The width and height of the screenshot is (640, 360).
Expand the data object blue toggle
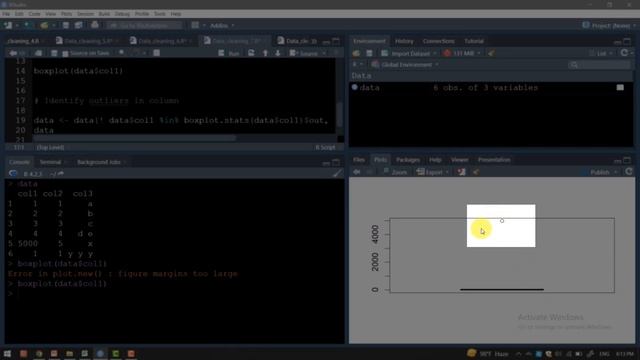355,87
